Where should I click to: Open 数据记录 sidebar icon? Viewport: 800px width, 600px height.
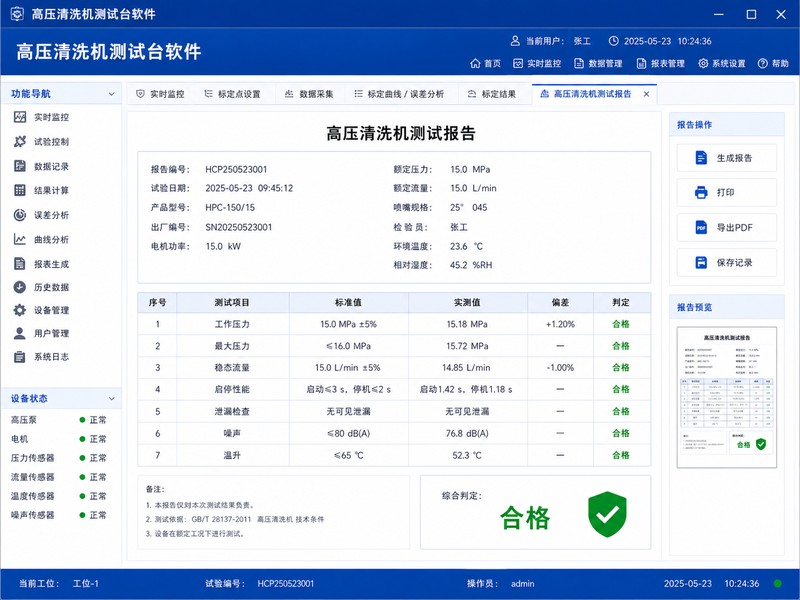coord(19,166)
